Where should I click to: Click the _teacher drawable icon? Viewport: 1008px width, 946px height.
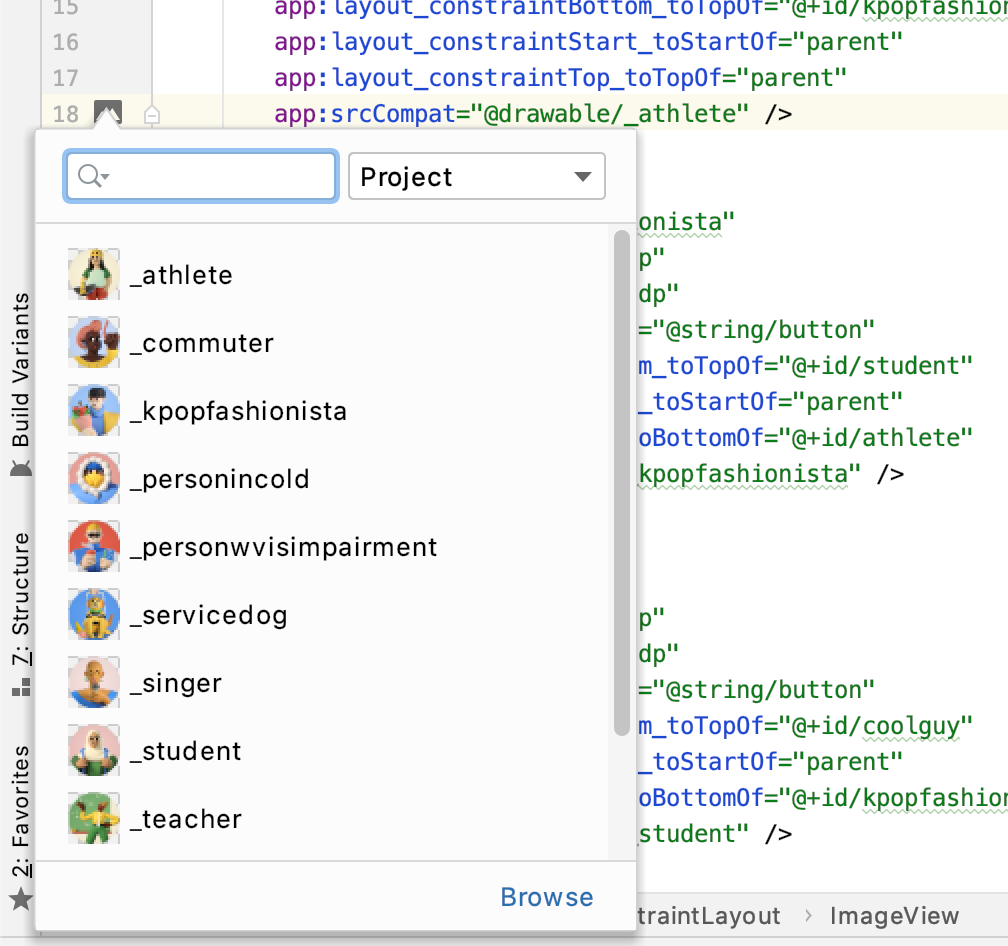click(x=93, y=818)
